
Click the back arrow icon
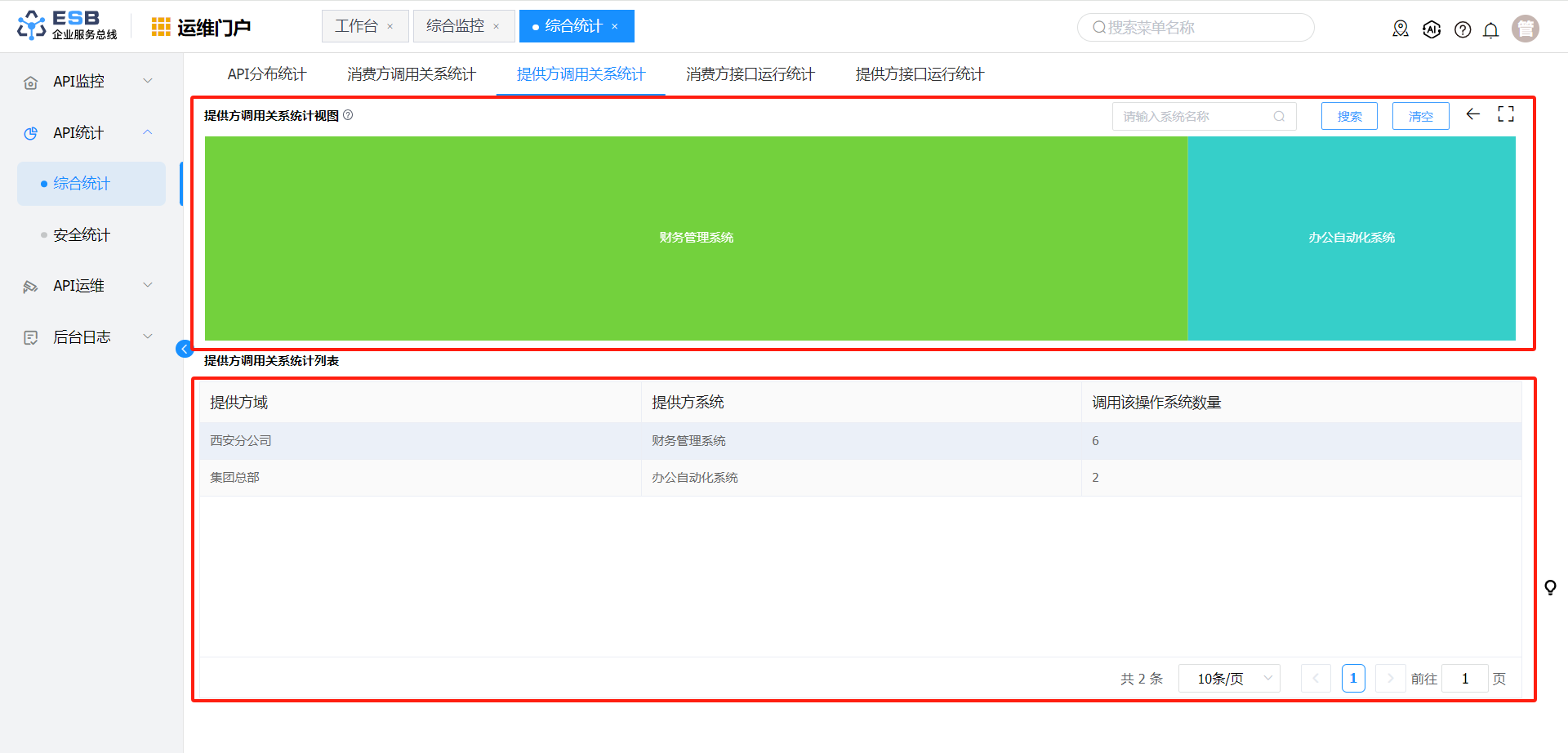click(1472, 114)
